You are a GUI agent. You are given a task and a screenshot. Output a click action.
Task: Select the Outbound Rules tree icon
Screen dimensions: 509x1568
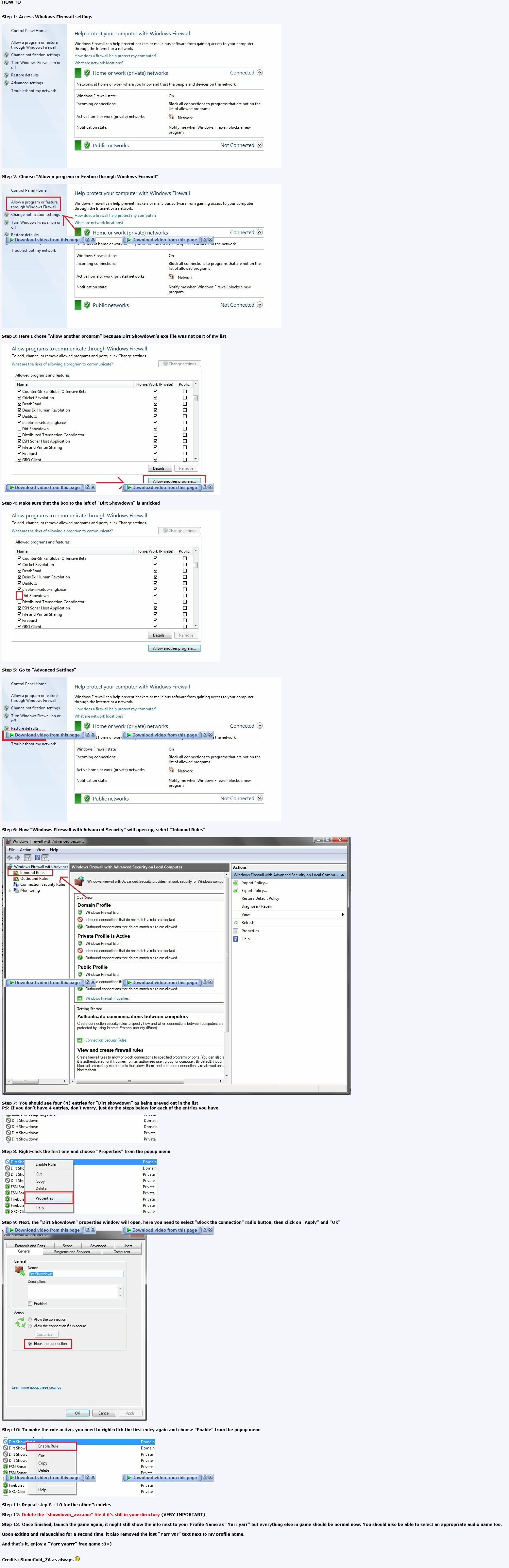[16, 878]
